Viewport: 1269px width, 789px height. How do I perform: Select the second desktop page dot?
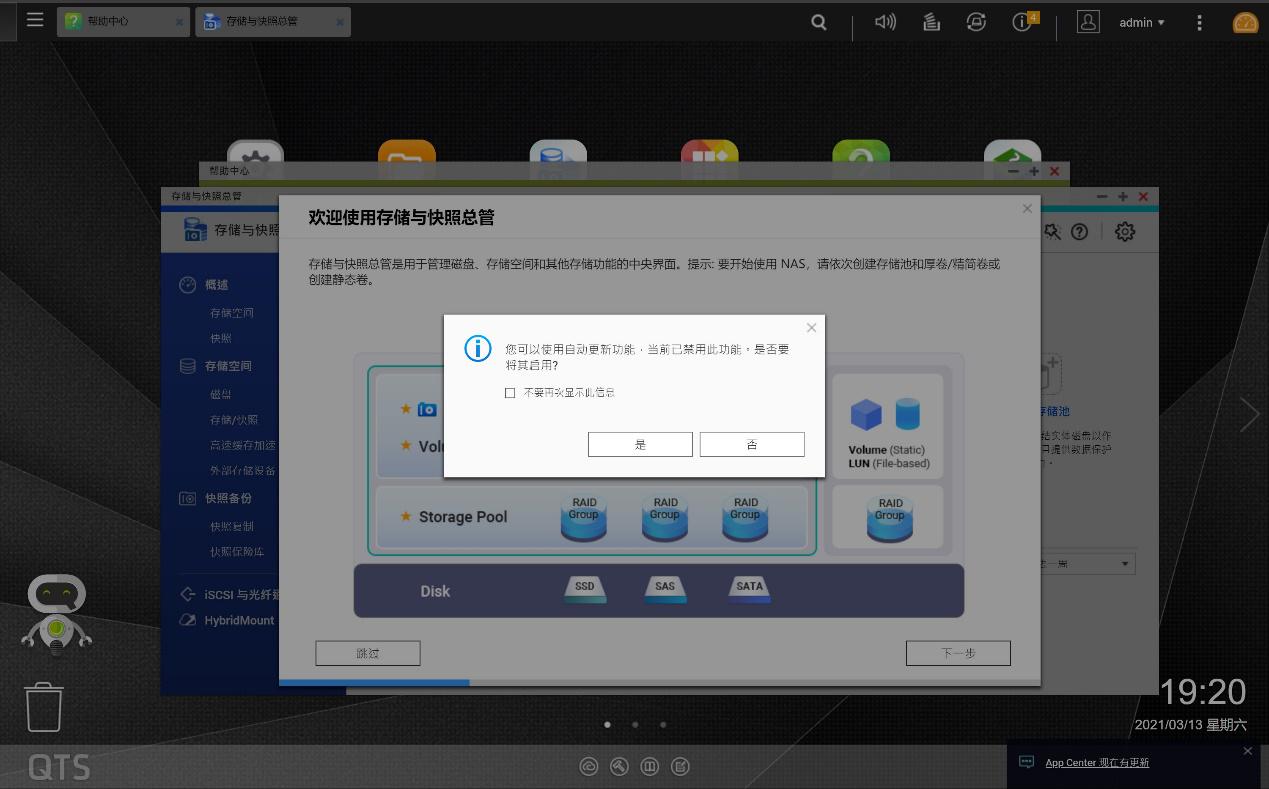635,724
